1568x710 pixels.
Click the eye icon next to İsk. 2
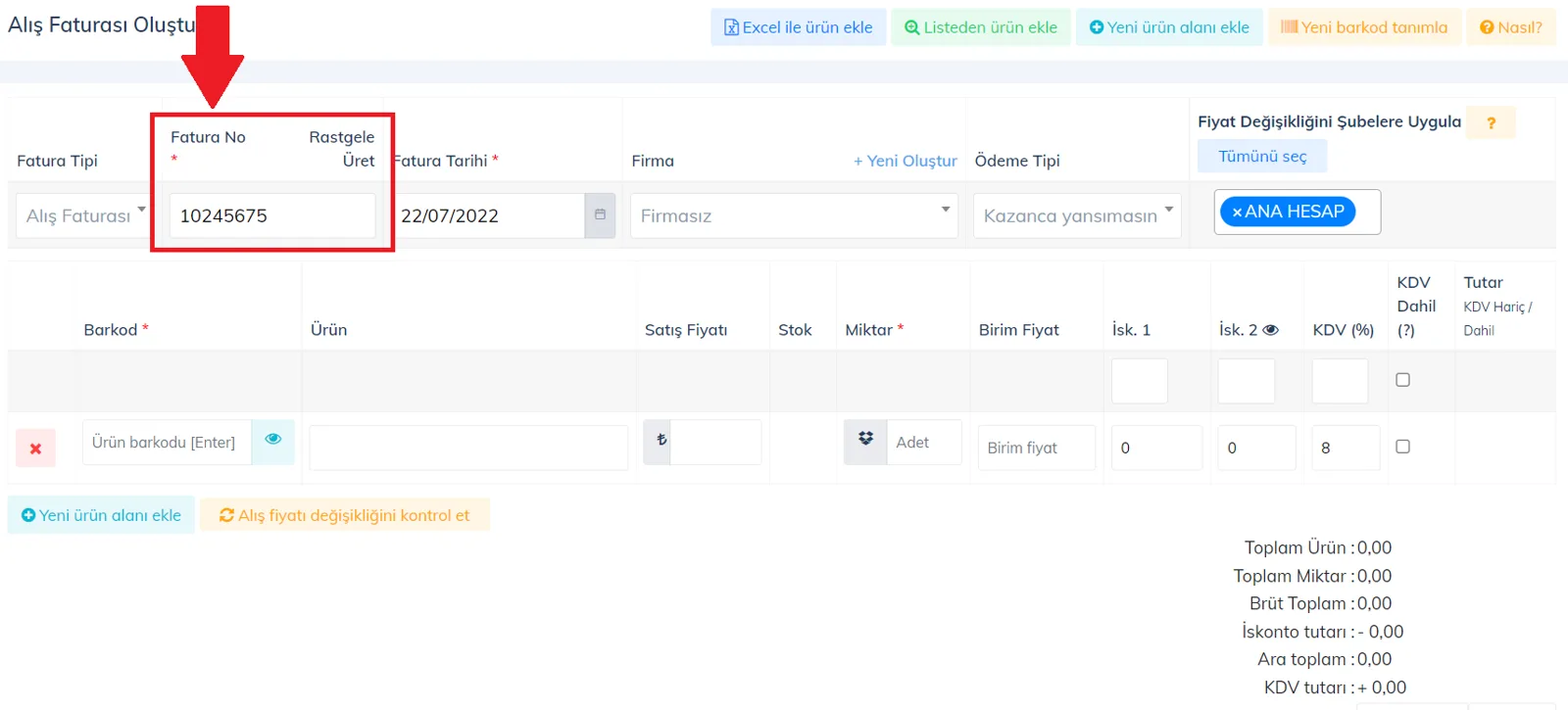coord(1271,330)
